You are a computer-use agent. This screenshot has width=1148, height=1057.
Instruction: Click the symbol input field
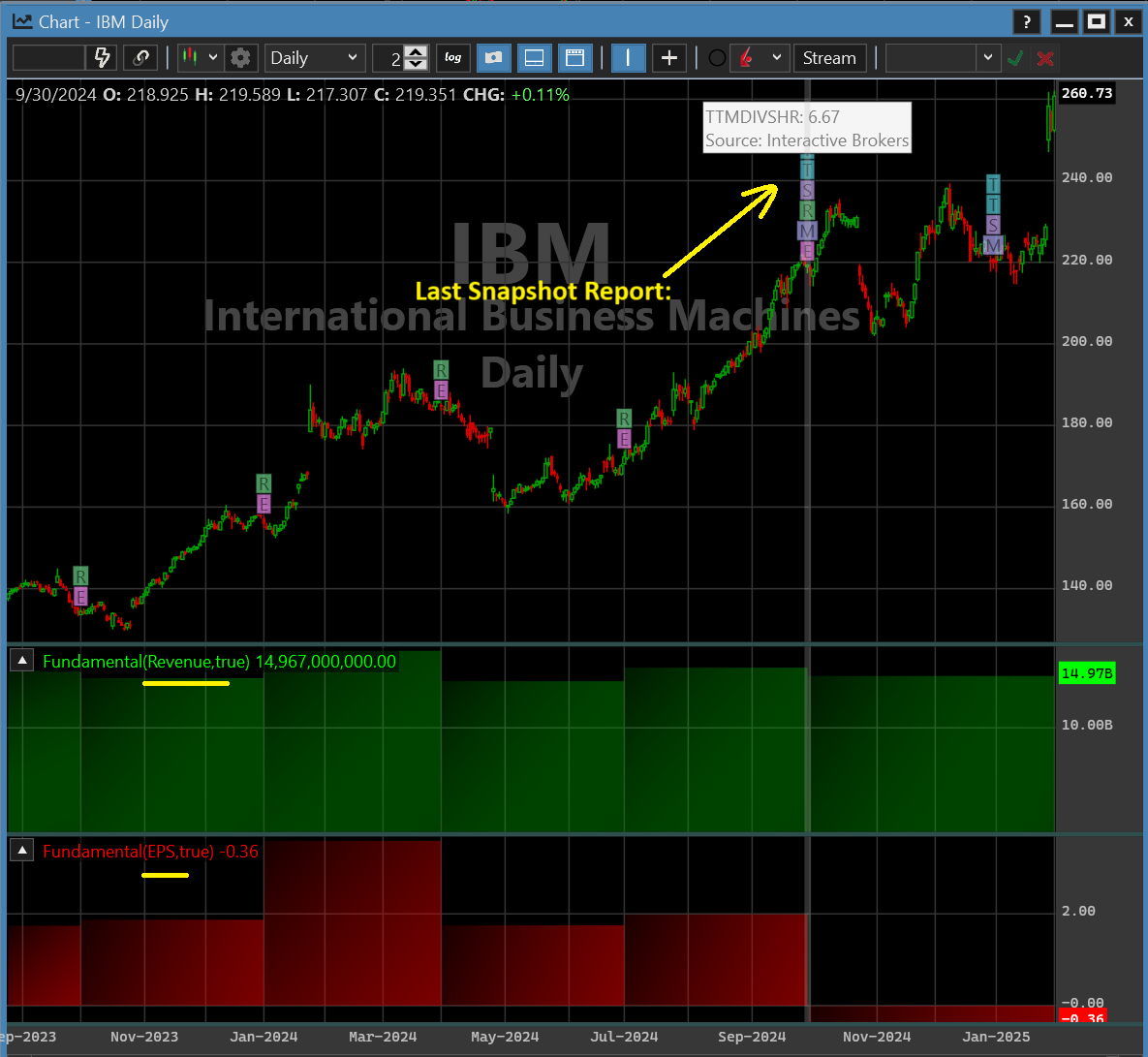pyautogui.click(x=49, y=58)
